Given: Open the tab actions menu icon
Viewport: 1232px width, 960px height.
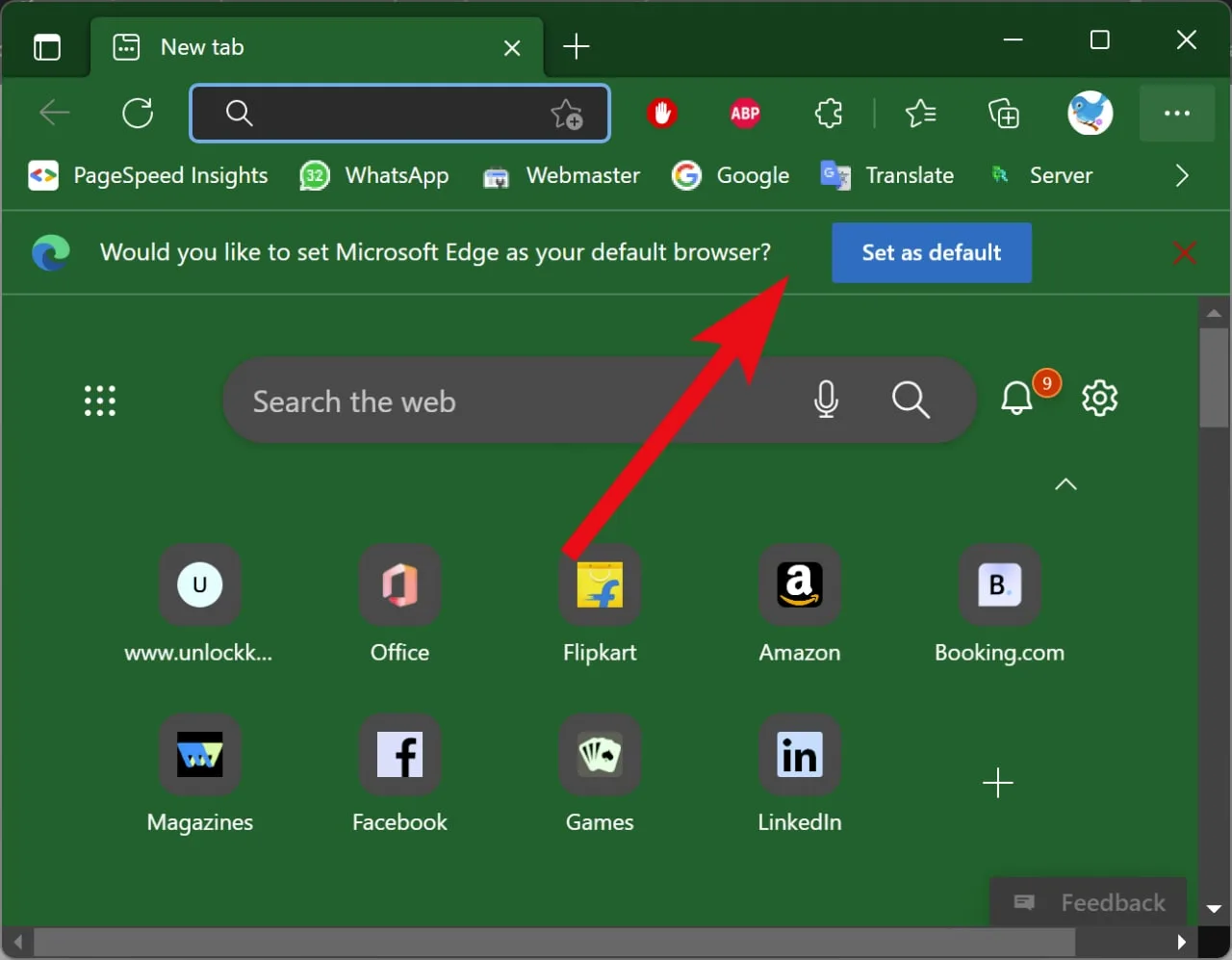Looking at the screenshot, I should 46,46.
